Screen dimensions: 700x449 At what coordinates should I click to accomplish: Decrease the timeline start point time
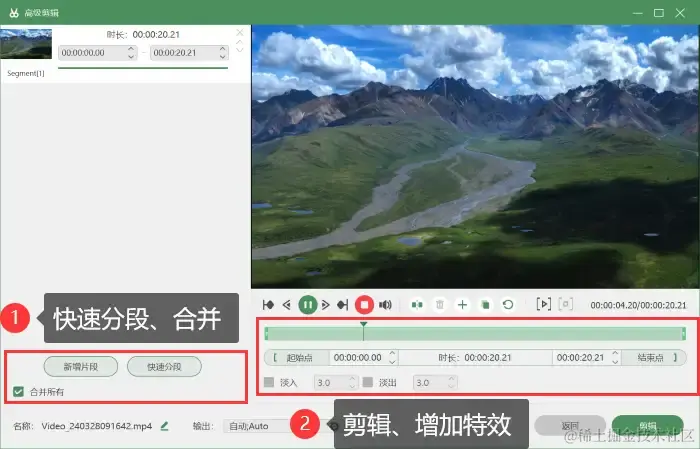[x=392, y=361]
